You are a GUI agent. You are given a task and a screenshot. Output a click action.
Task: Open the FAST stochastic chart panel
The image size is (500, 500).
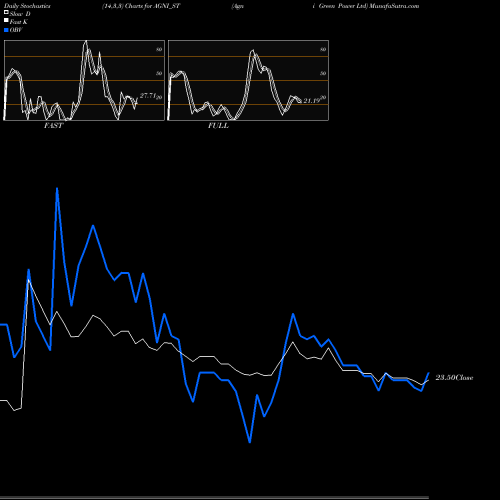pos(84,80)
